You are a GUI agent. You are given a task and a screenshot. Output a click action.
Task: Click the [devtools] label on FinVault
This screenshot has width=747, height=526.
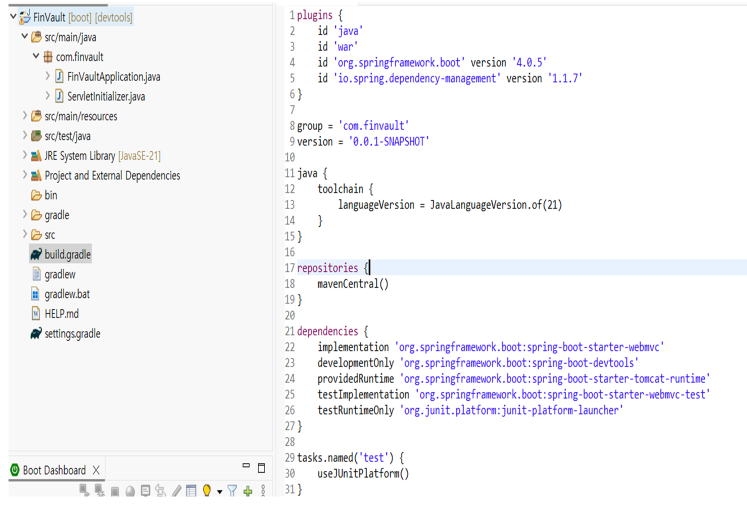[x=113, y=18]
